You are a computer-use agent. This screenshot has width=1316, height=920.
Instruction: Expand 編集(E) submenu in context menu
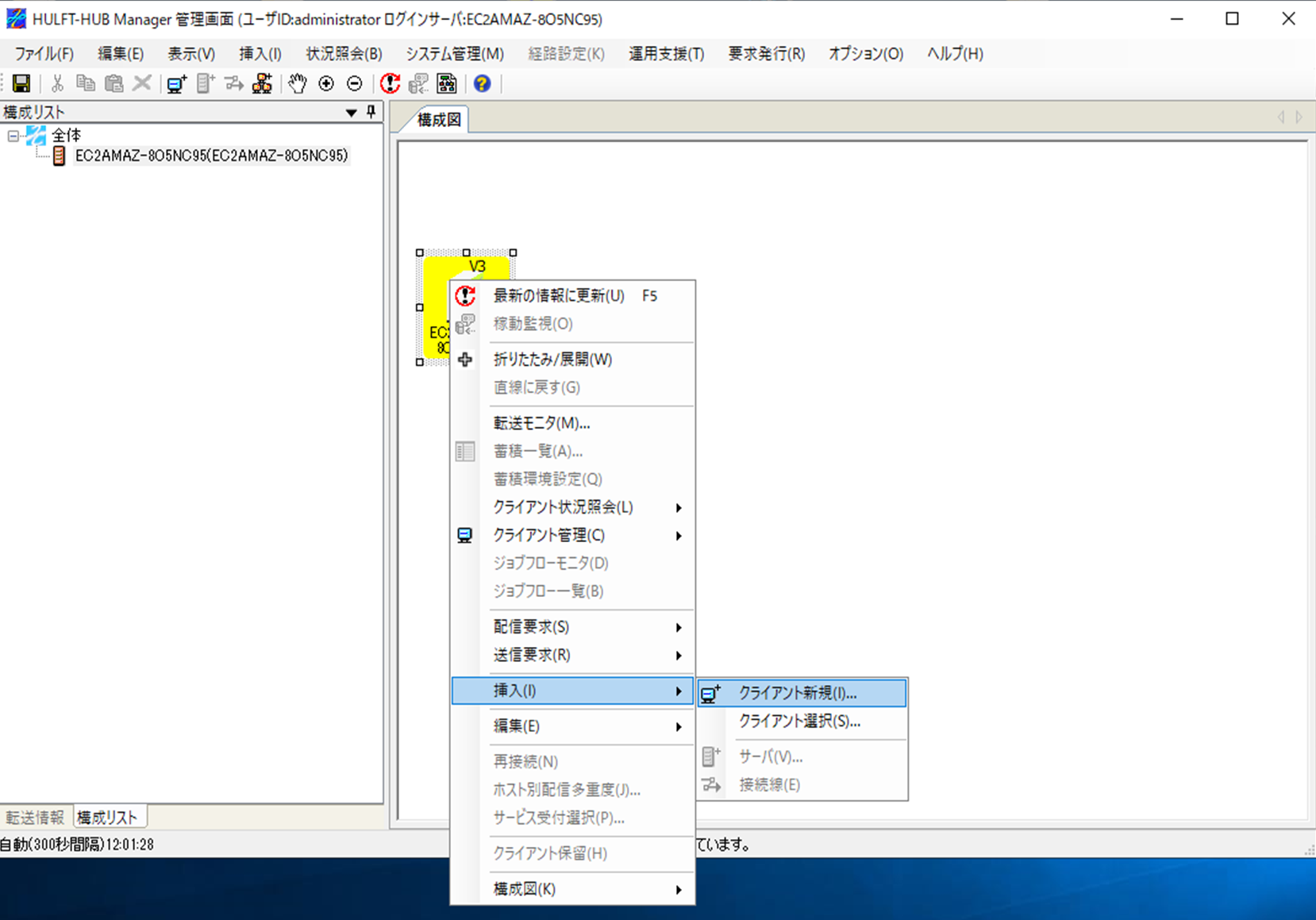click(x=572, y=726)
